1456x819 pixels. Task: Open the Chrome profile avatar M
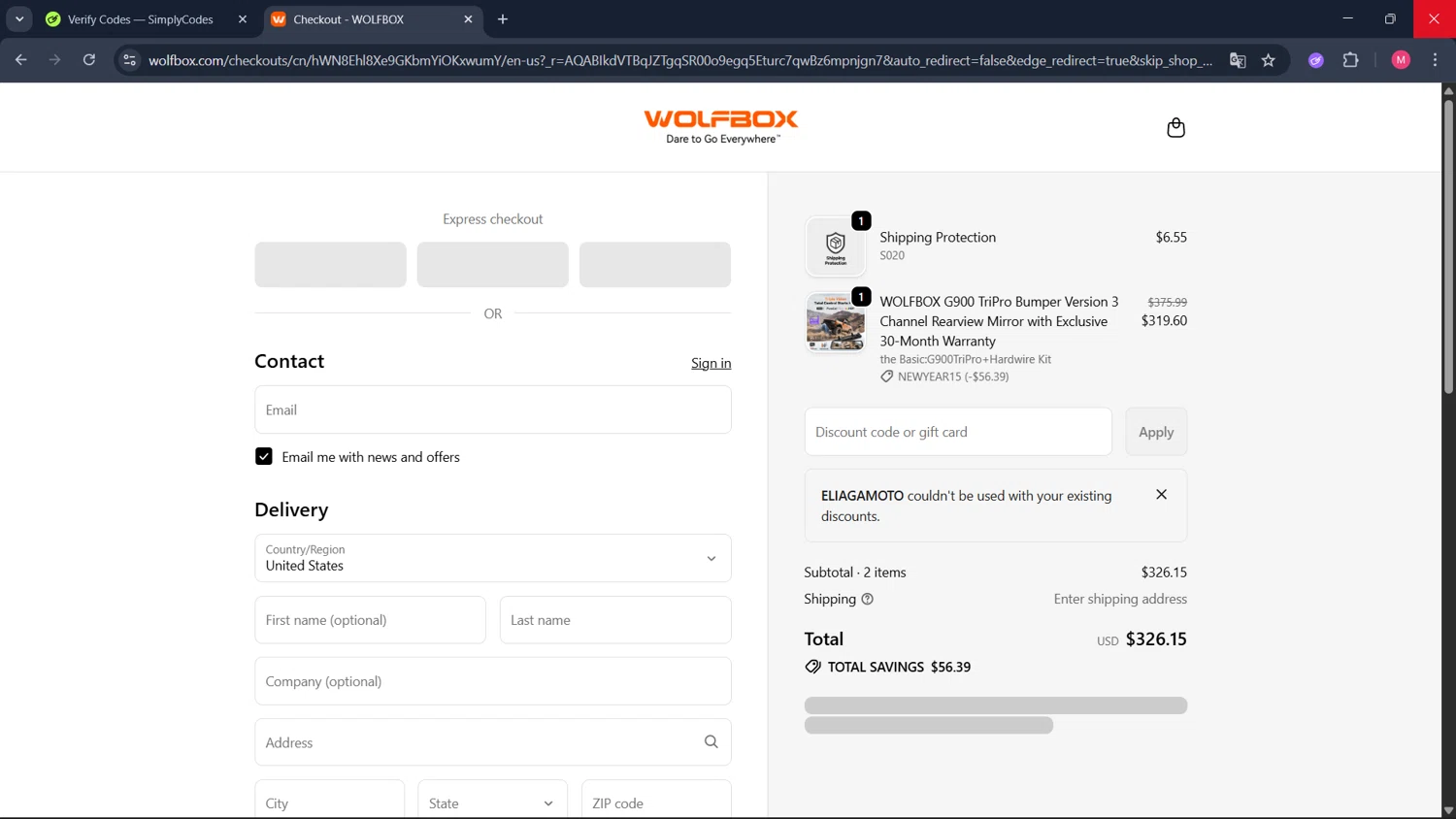[x=1401, y=60]
